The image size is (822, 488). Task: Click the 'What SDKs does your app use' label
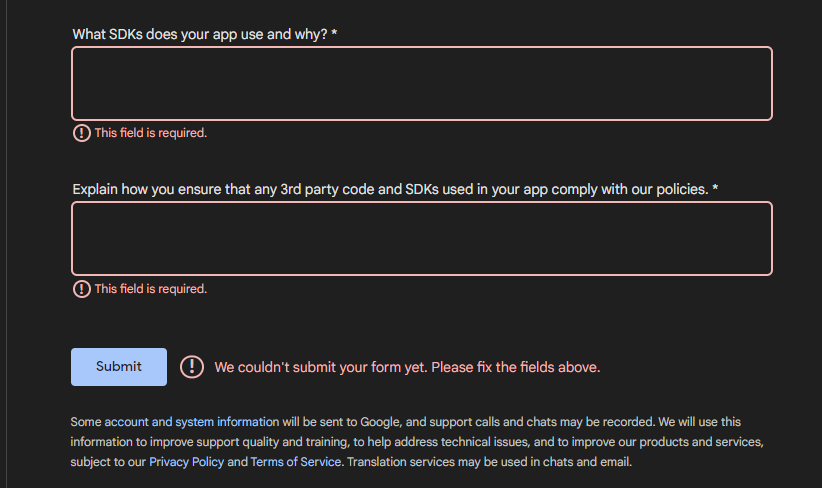(x=200, y=34)
